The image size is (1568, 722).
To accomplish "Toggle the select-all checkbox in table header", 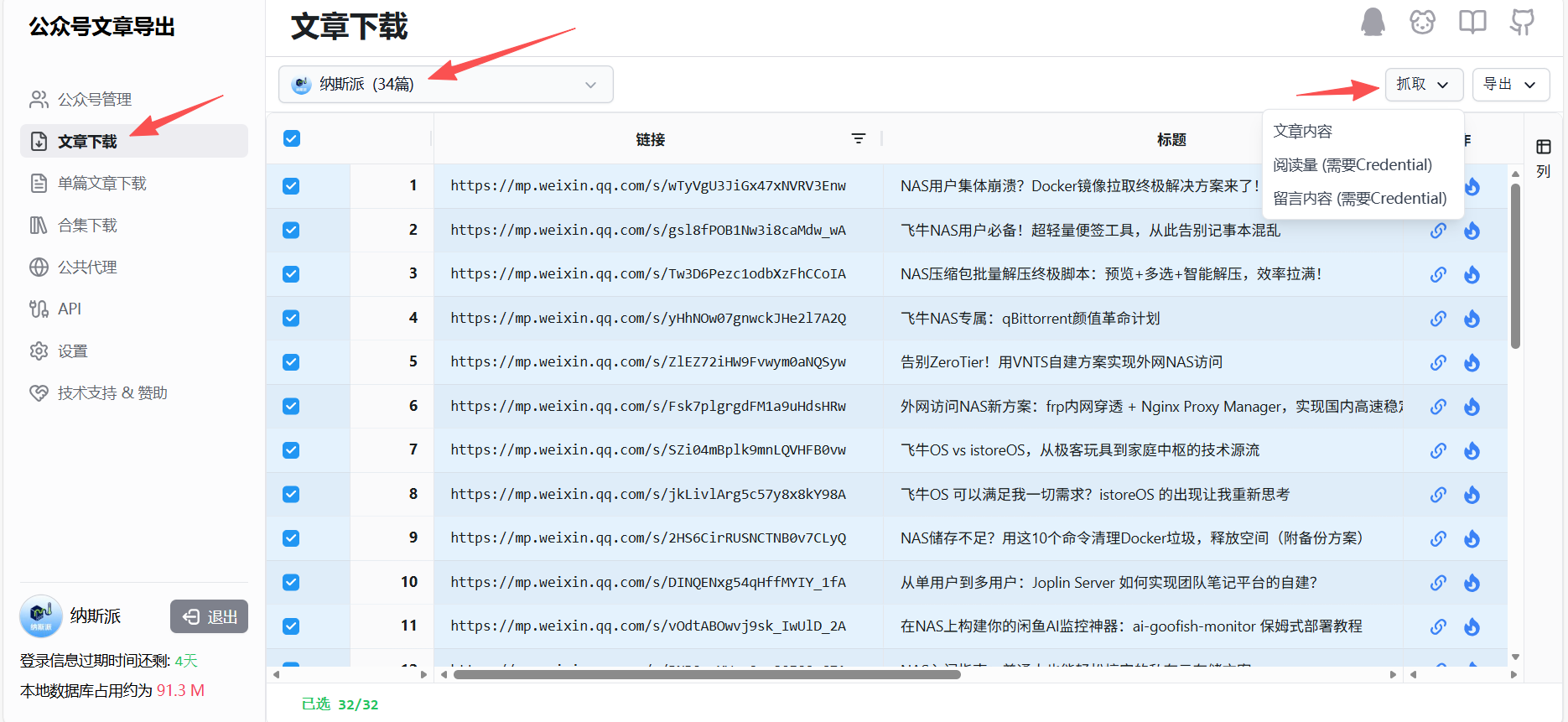I will coord(292,138).
